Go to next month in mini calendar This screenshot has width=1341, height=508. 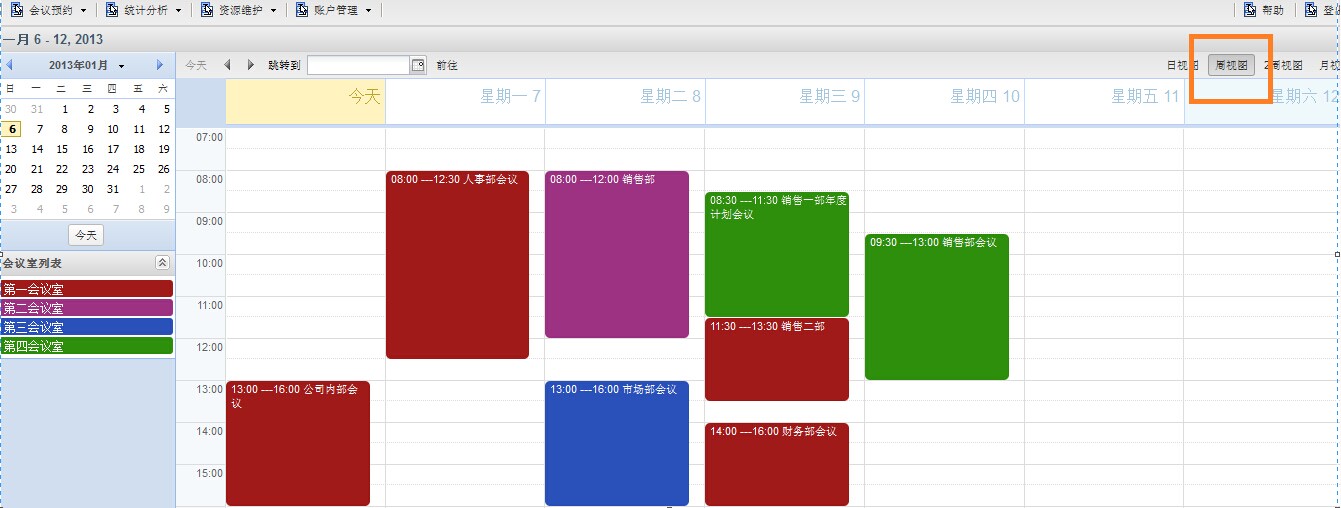(x=160, y=65)
